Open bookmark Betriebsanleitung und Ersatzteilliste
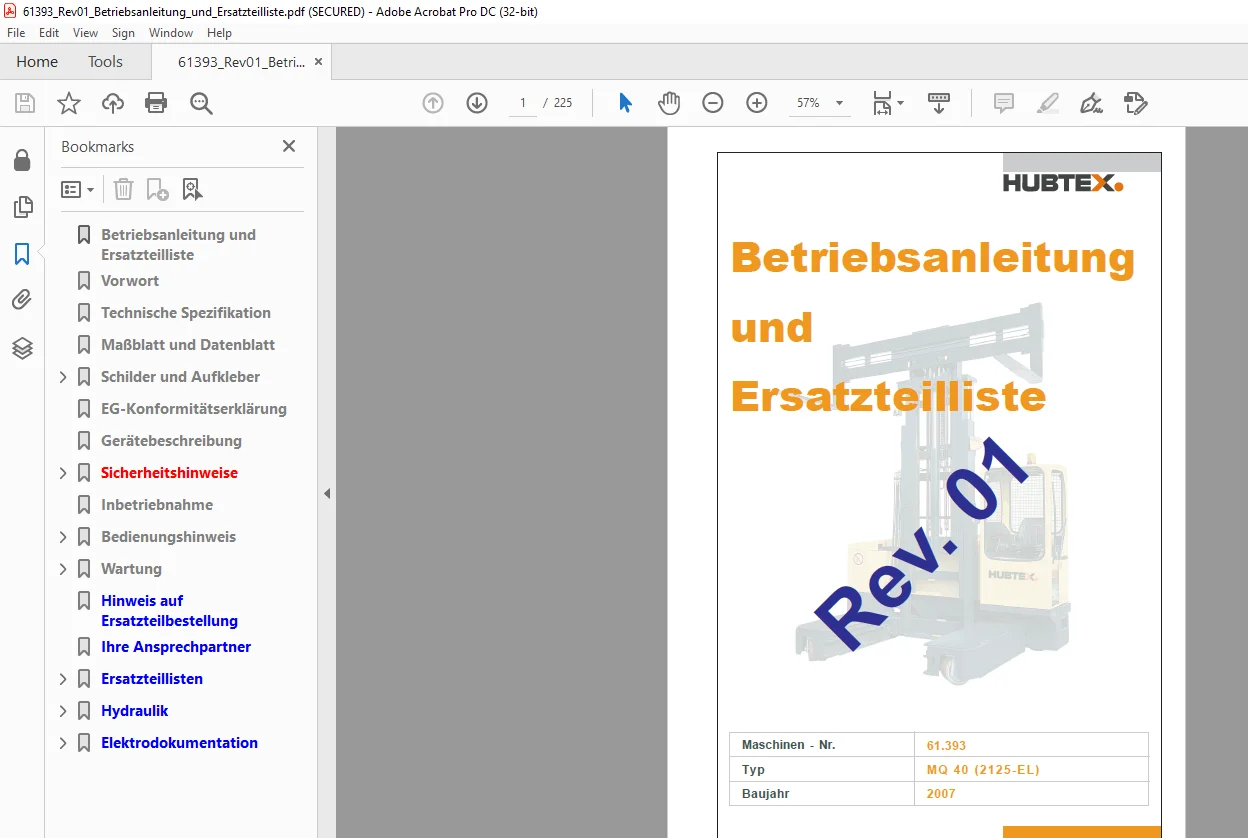Screen dimensions: 1248x838 [x=178, y=245]
